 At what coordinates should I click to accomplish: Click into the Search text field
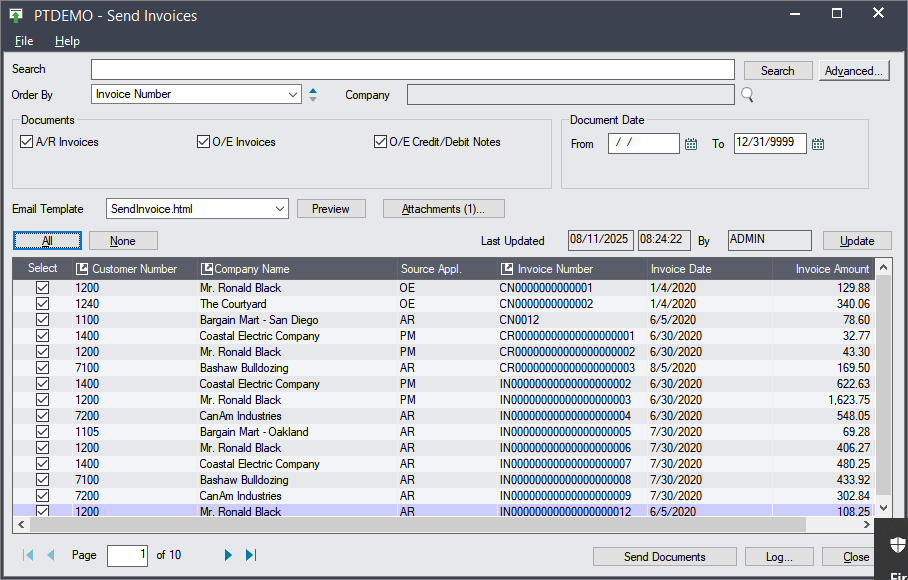(x=412, y=70)
